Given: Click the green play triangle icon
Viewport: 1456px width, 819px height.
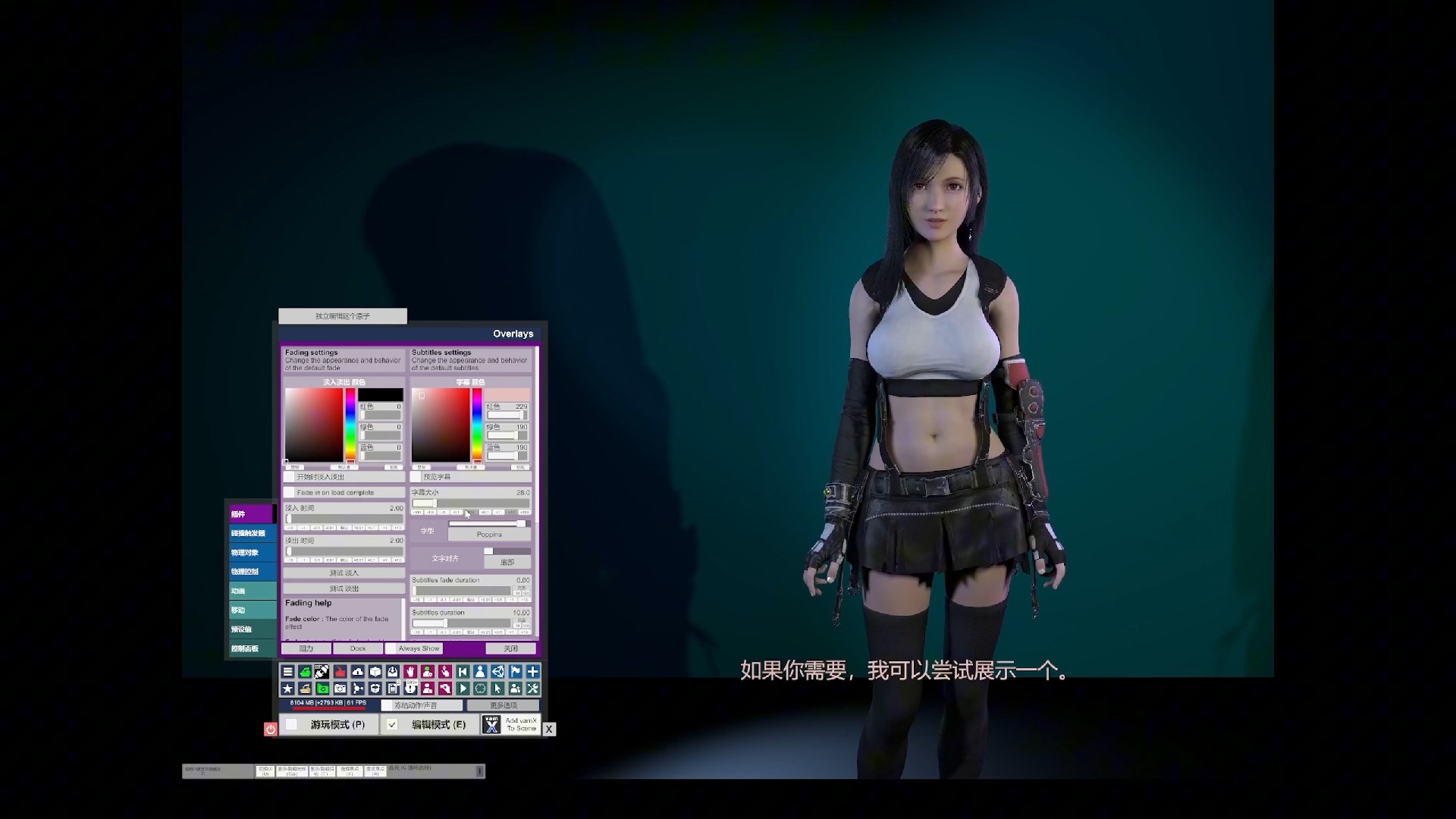Looking at the screenshot, I should click(x=463, y=689).
